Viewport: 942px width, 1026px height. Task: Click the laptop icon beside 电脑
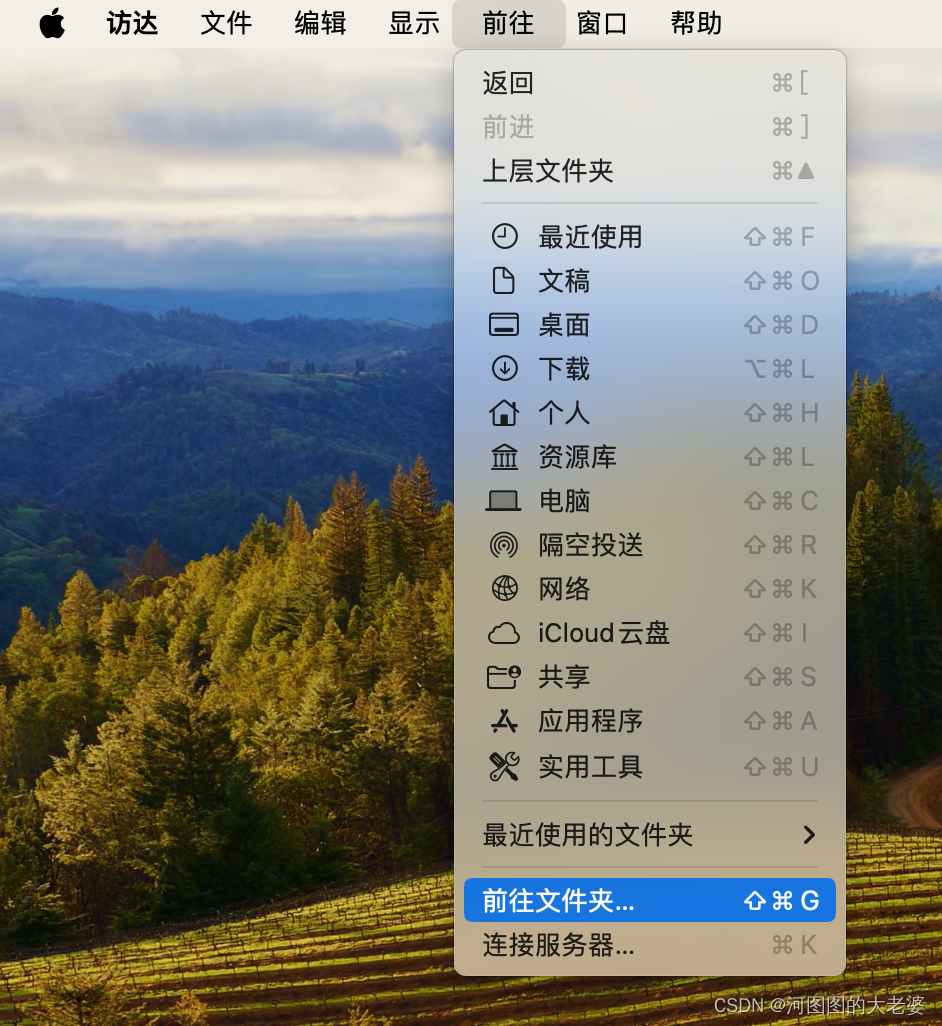tap(504, 501)
